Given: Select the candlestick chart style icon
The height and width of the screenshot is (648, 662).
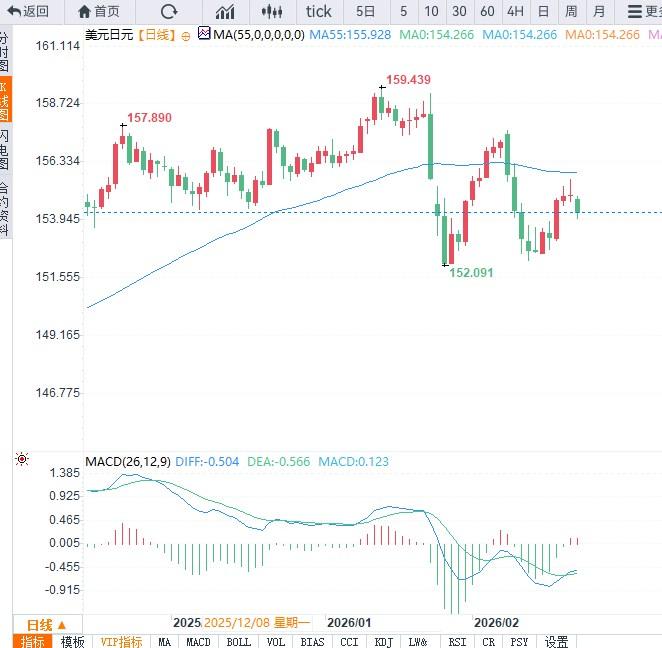Looking at the screenshot, I should 271,12.
